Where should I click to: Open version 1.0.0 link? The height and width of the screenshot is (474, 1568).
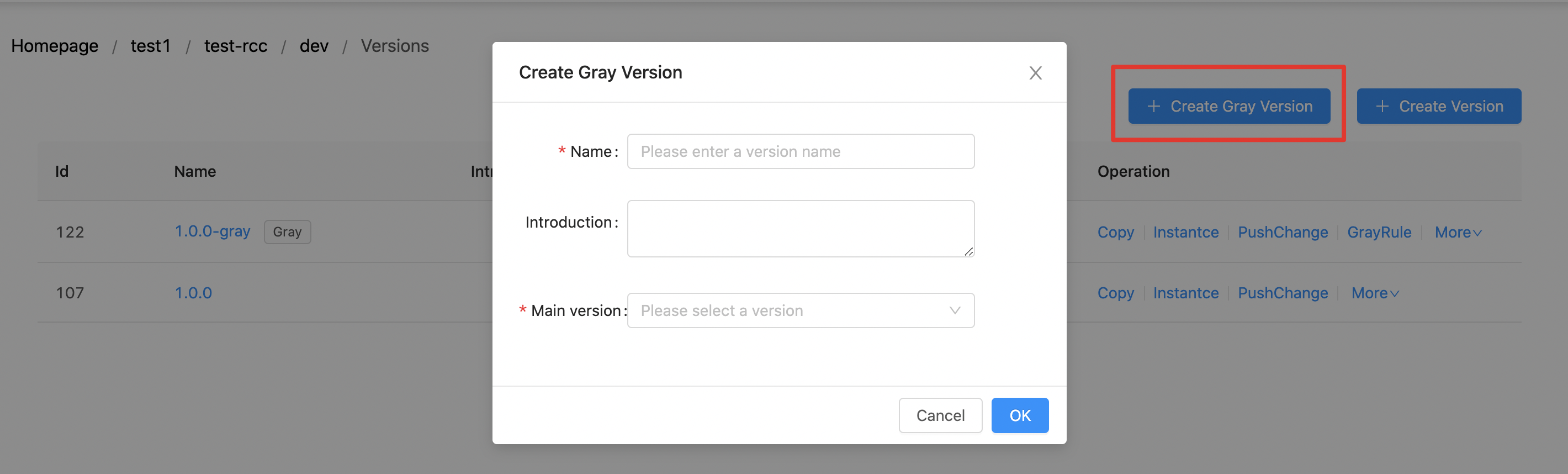pyautogui.click(x=194, y=293)
